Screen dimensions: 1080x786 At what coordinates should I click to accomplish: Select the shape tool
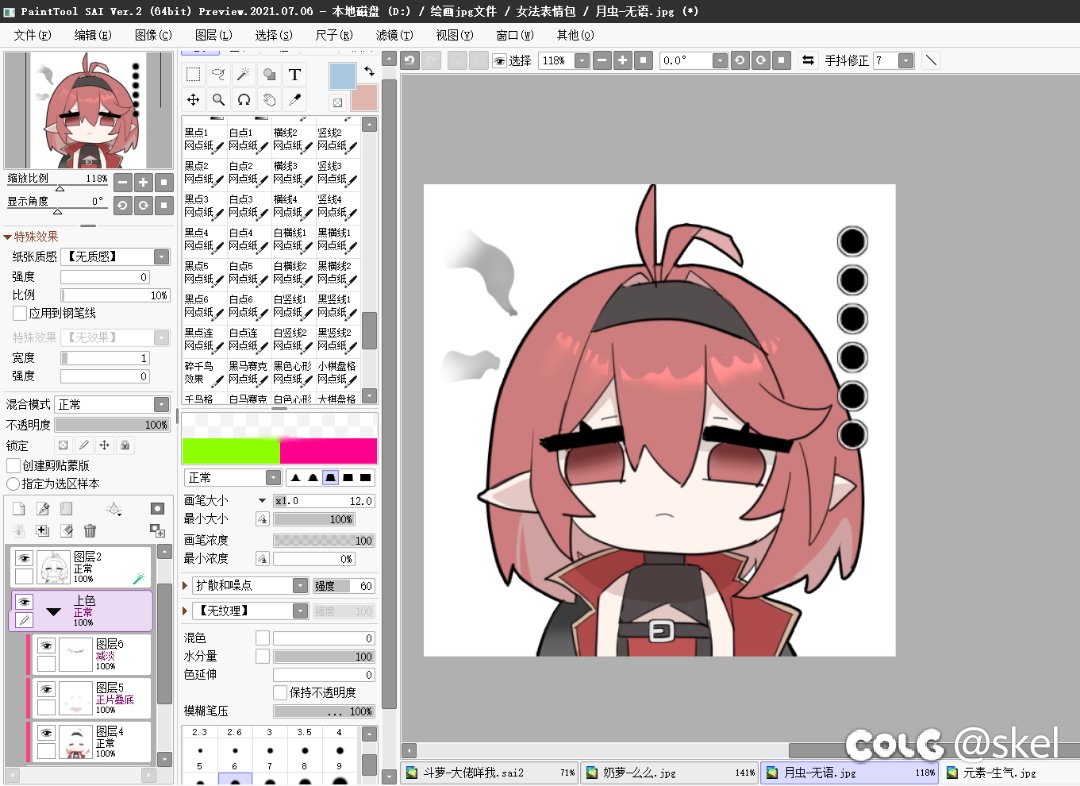[x=269, y=74]
